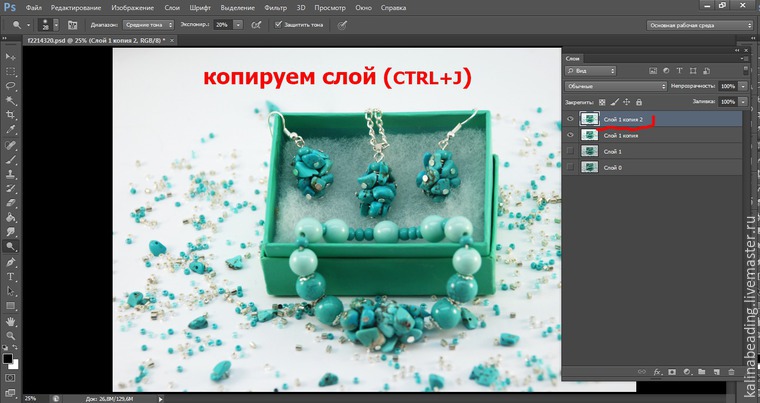
Task: Select the Dodge tool in toolbox
Action: click(10, 246)
